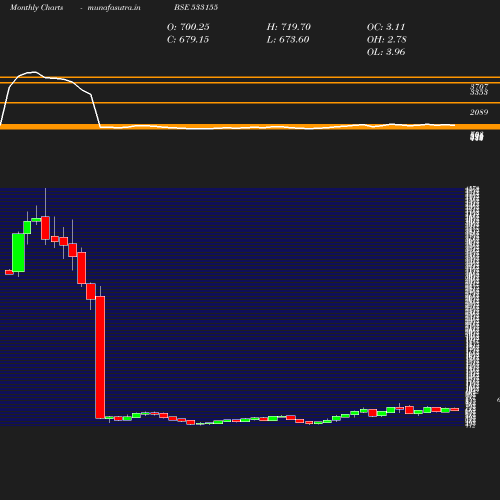Select the open value 'O: 700.25'
The width and height of the screenshot is (500, 500).
pyautogui.click(x=188, y=27)
